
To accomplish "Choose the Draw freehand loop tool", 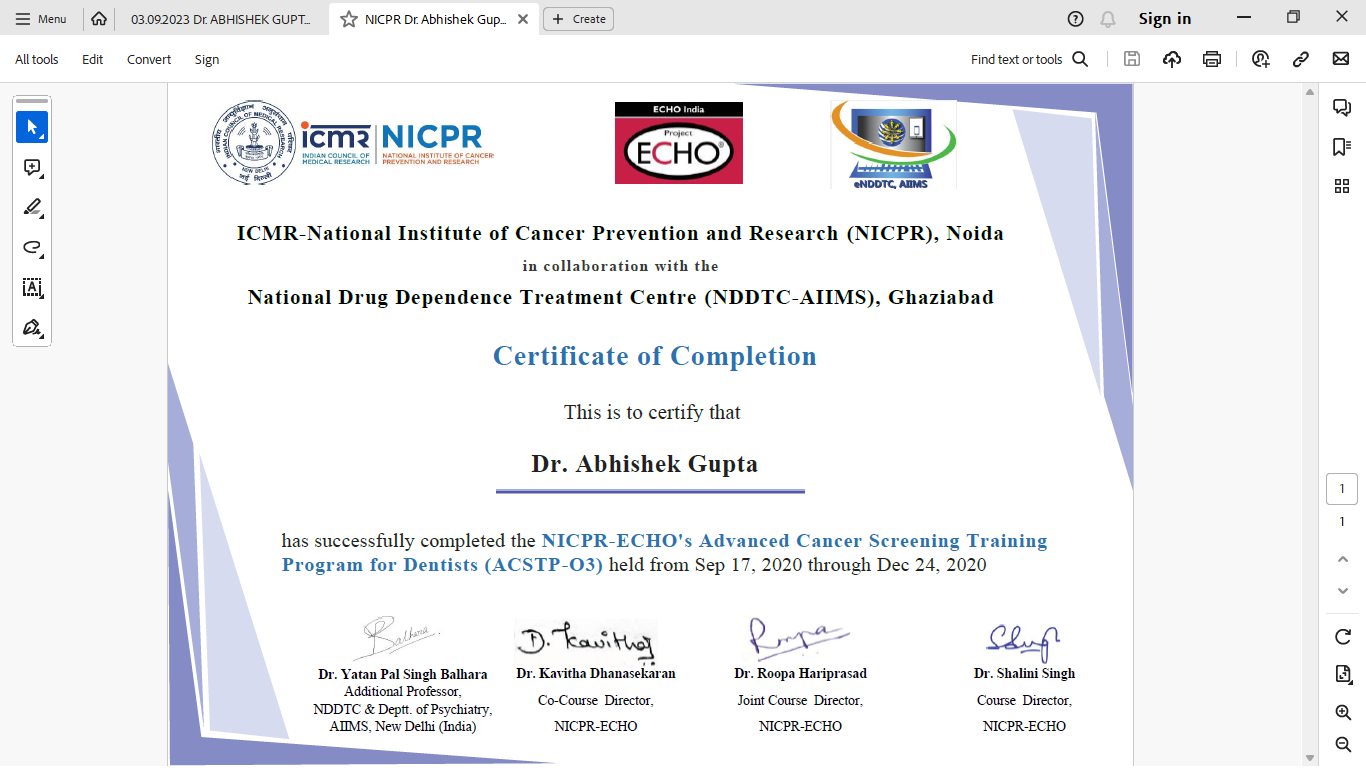I will pyautogui.click(x=32, y=248).
